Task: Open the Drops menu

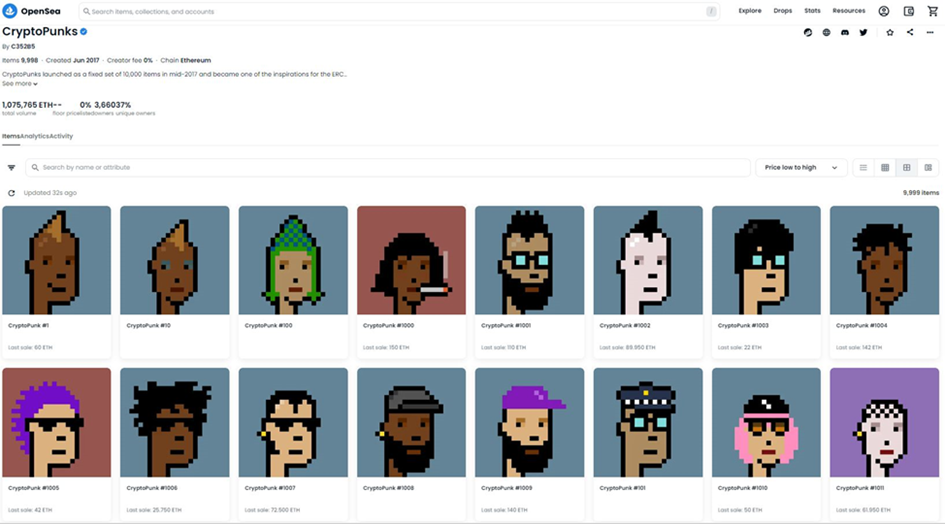Action: coord(782,11)
